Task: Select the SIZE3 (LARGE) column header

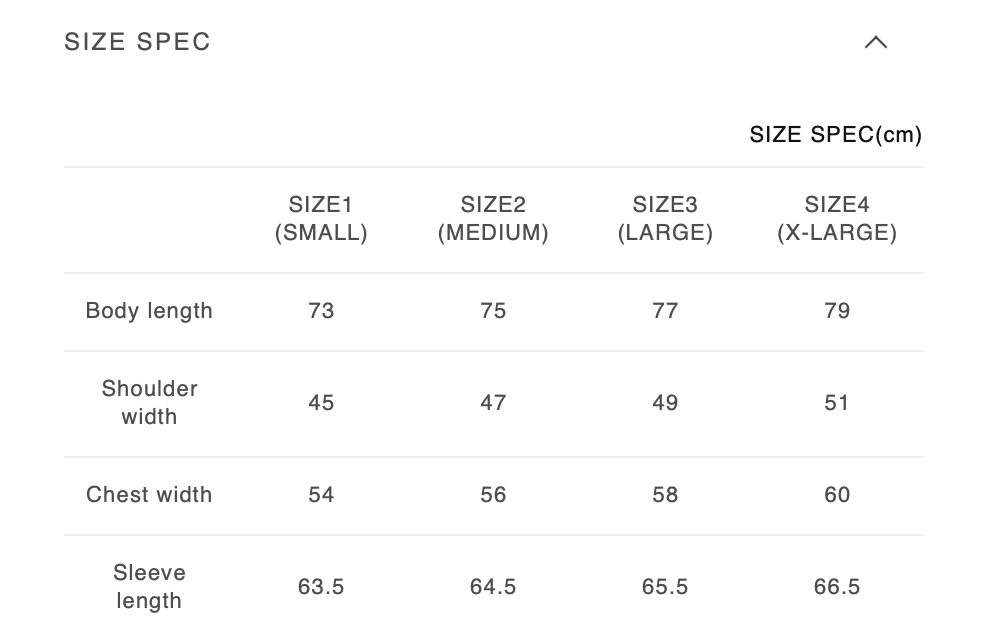Action: click(x=665, y=219)
